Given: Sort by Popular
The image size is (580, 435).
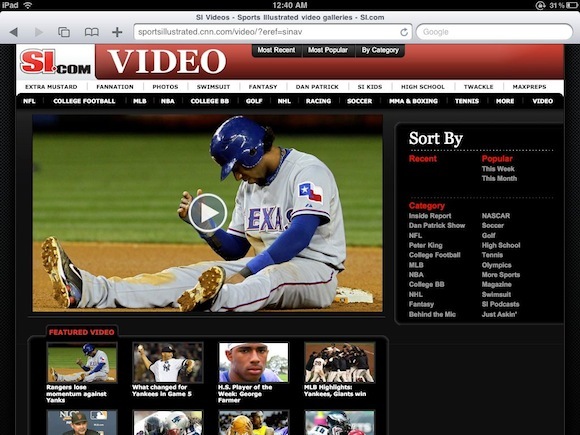Looking at the screenshot, I should 497,159.
